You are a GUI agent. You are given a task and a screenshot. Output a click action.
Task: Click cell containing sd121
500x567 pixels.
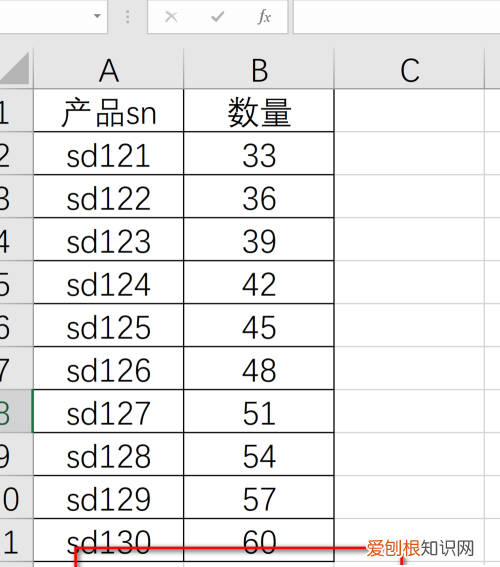click(108, 154)
